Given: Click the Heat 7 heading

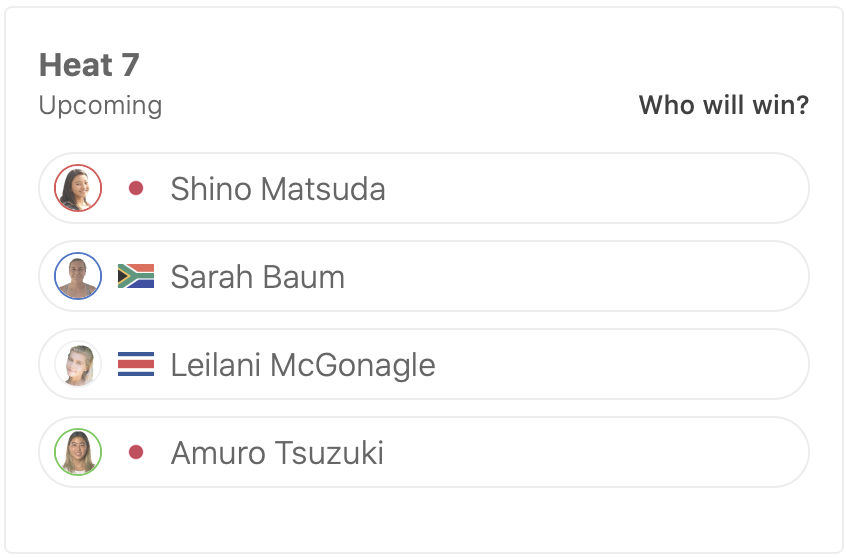Looking at the screenshot, I should (89, 65).
